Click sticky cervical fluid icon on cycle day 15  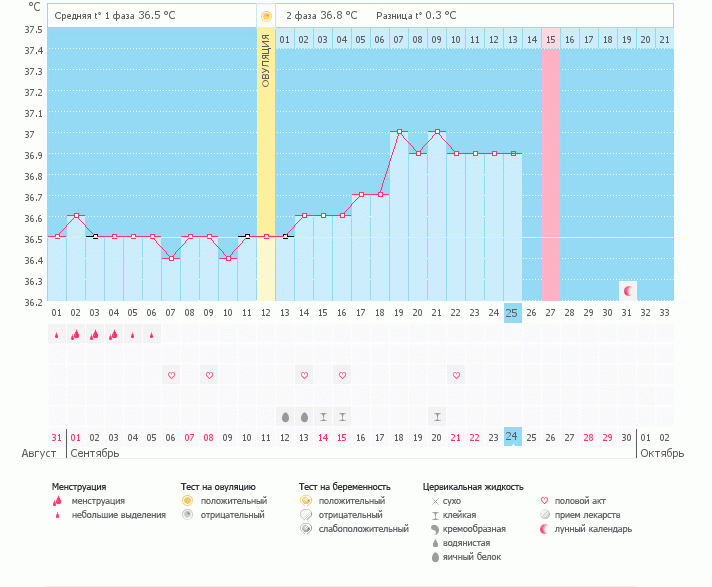pos(323,416)
